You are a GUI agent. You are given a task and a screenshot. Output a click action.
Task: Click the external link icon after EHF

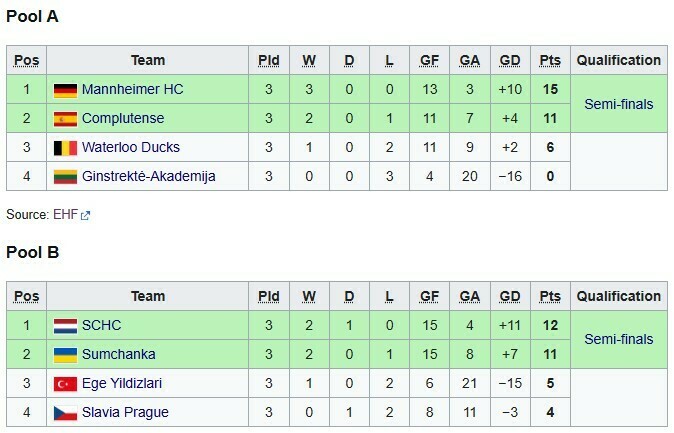(x=85, y=215)
